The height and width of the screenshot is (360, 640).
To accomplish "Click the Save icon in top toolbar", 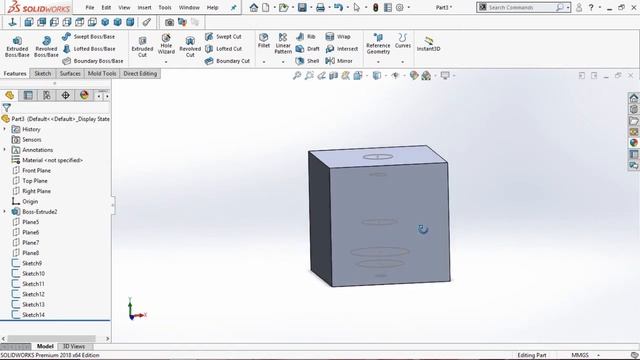I will tap(302, 7).
